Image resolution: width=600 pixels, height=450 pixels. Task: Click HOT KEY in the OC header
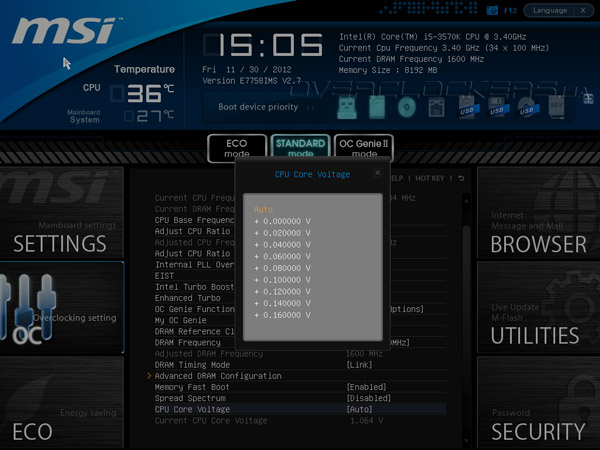[430, 178]
